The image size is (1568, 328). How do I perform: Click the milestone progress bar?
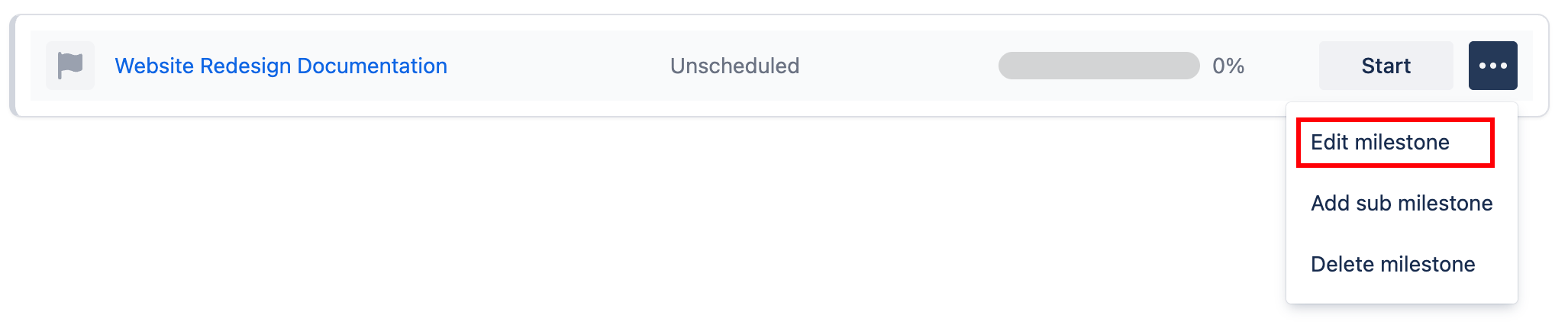(1099, 66)
